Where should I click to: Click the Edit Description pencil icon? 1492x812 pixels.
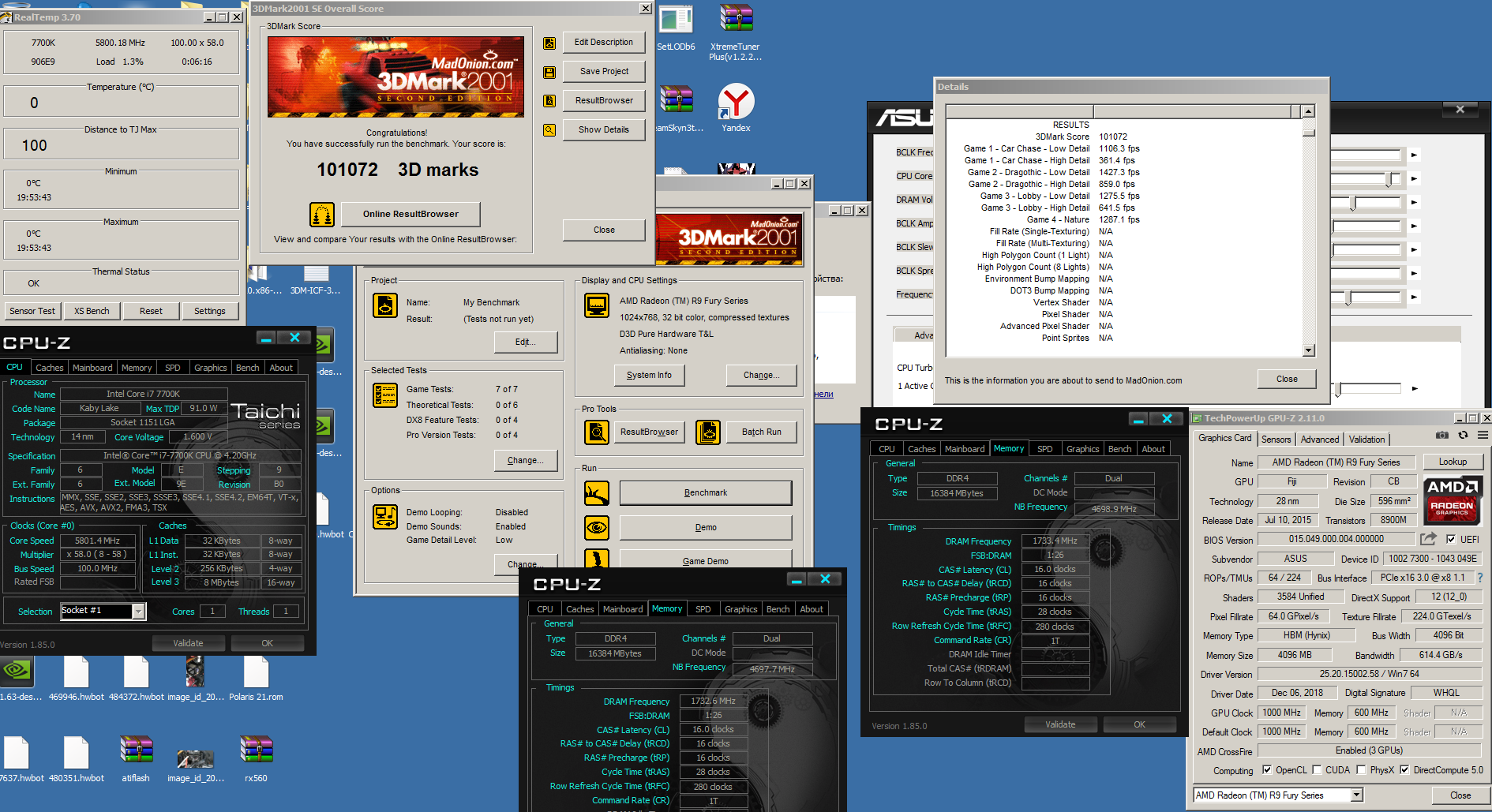point(549,43)
